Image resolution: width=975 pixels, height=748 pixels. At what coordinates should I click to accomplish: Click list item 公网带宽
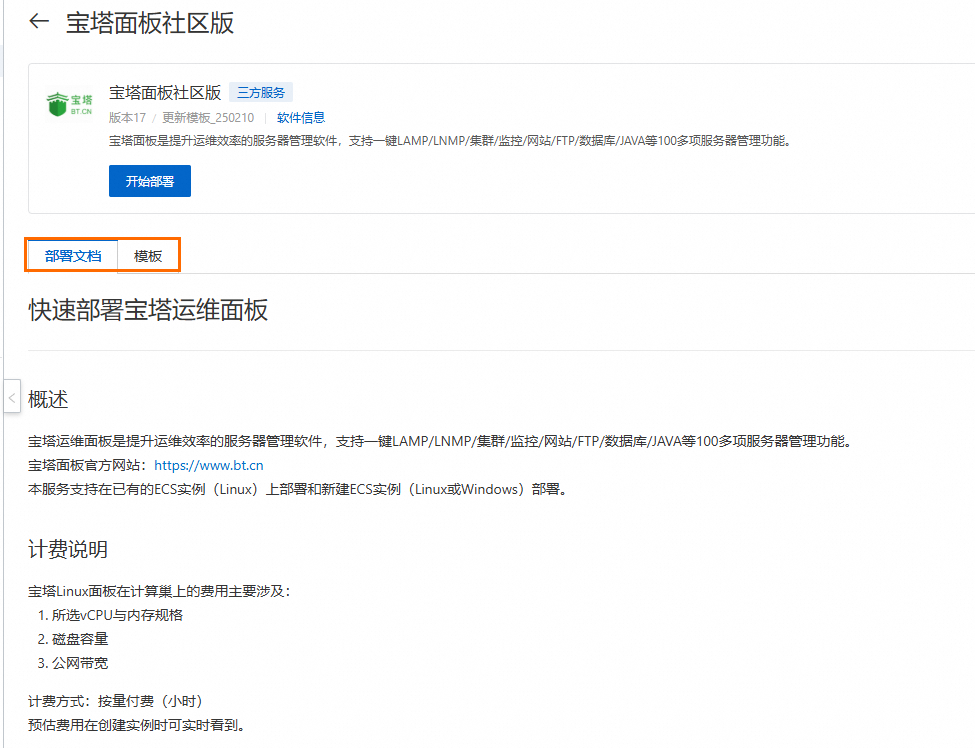click(x=80, y=663)
